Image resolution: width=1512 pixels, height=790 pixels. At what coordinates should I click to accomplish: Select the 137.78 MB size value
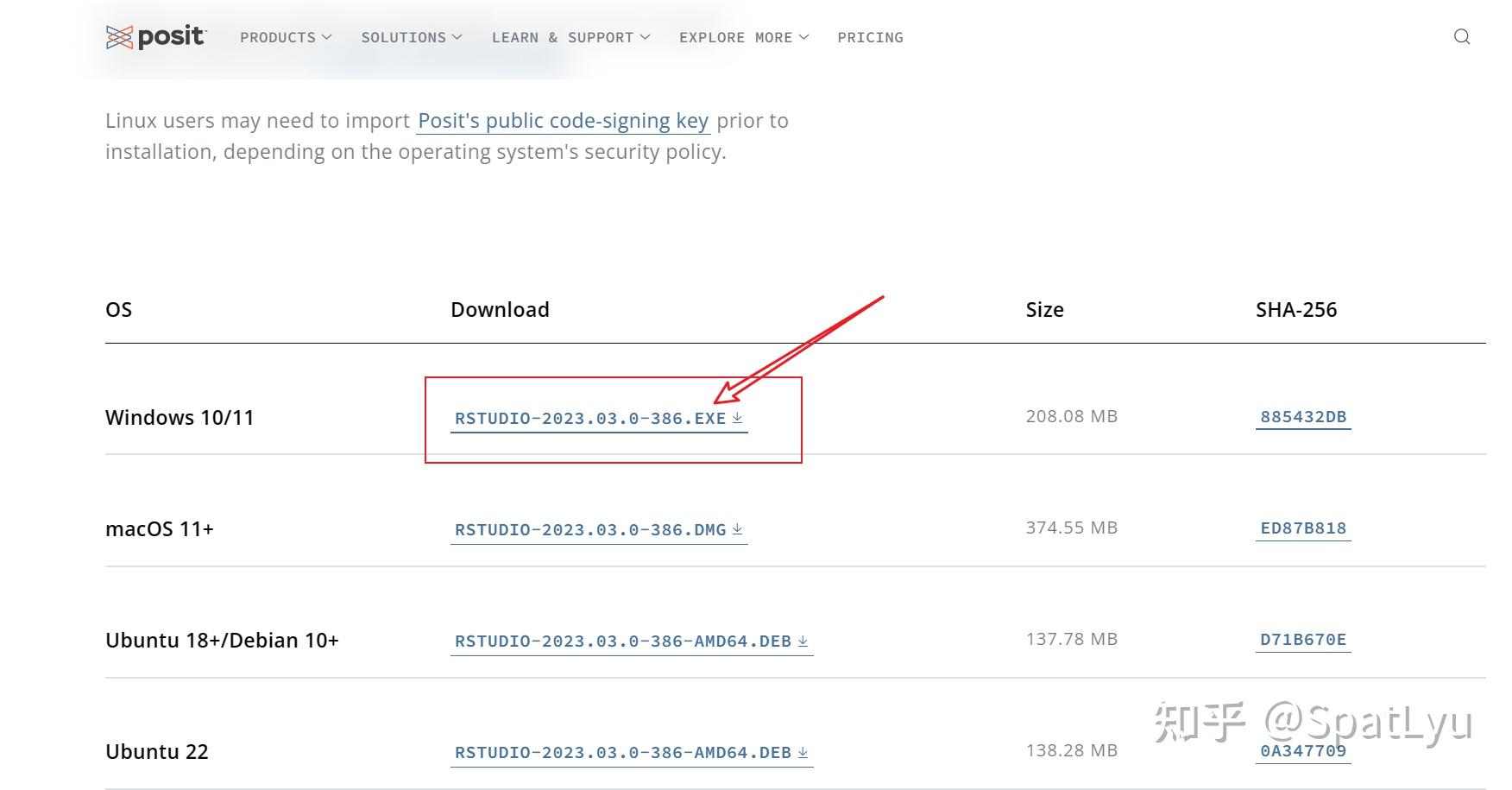point(1072,639)
